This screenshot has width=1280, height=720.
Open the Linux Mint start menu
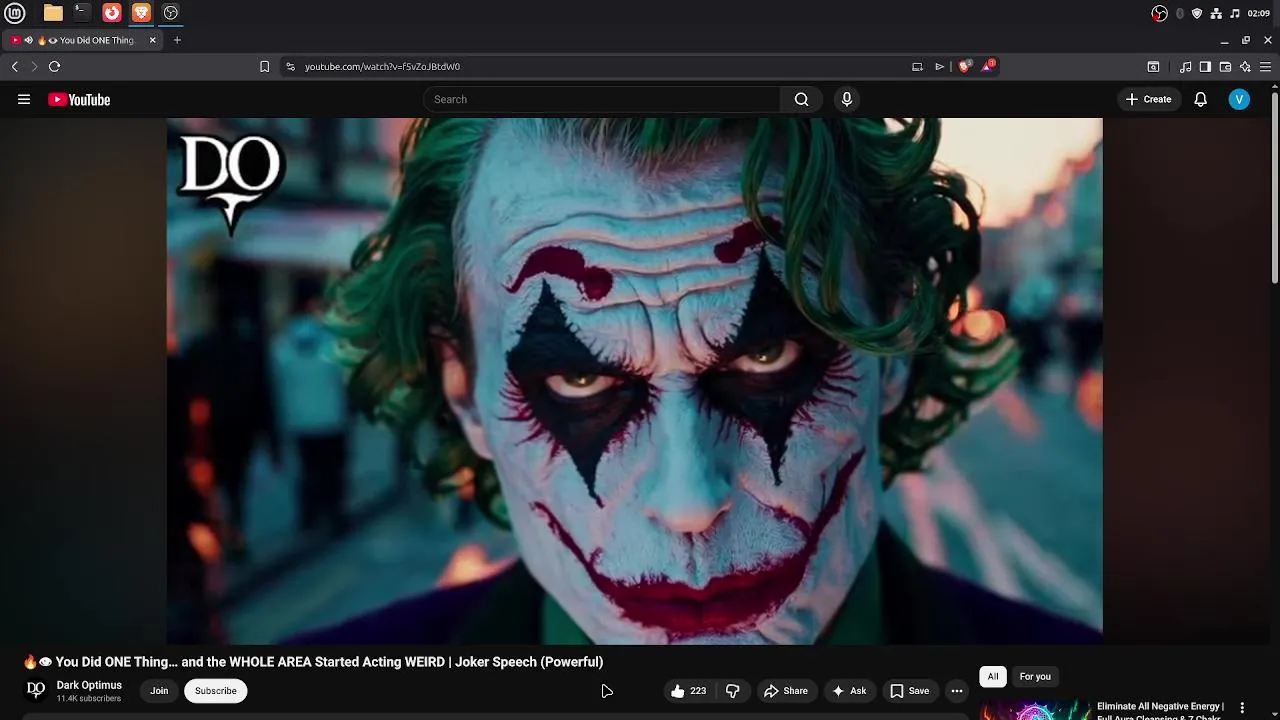[x=15, y=13]
